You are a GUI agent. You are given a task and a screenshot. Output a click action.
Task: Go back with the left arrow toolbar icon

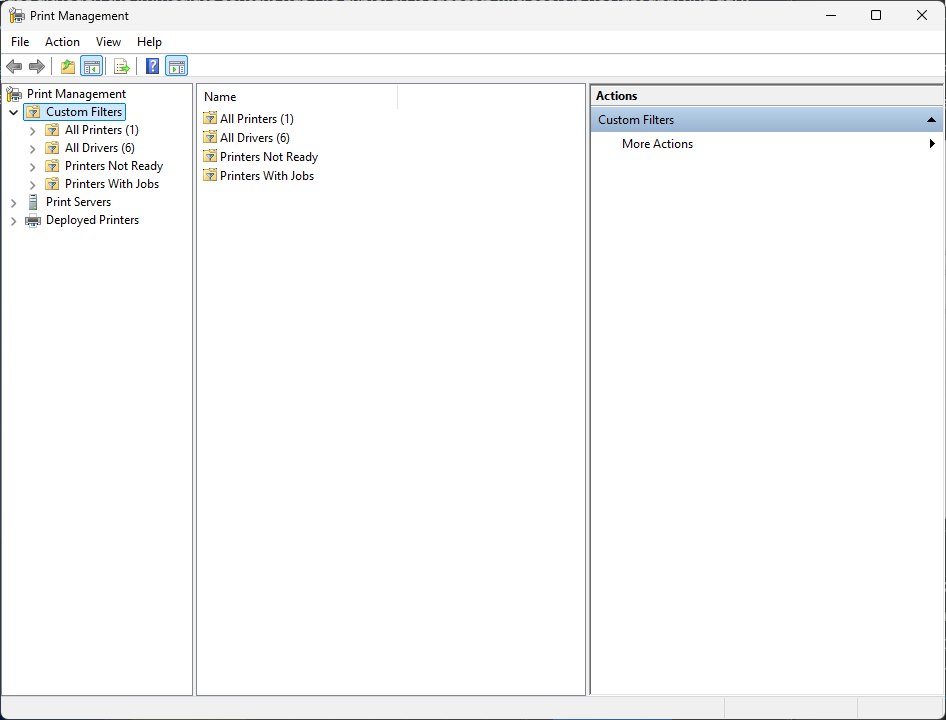[14, 66]
